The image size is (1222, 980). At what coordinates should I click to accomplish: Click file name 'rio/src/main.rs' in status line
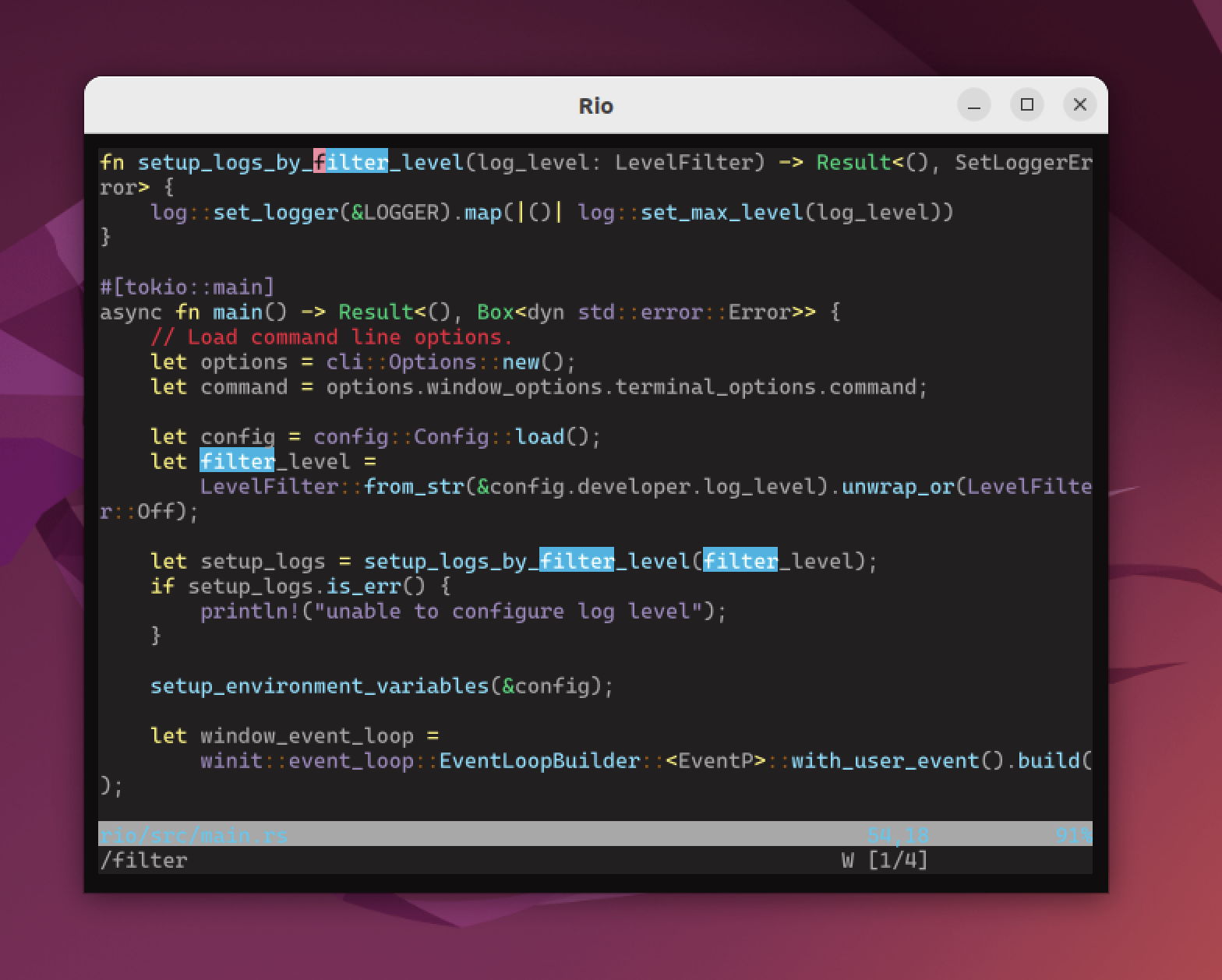tap(193, 835)
